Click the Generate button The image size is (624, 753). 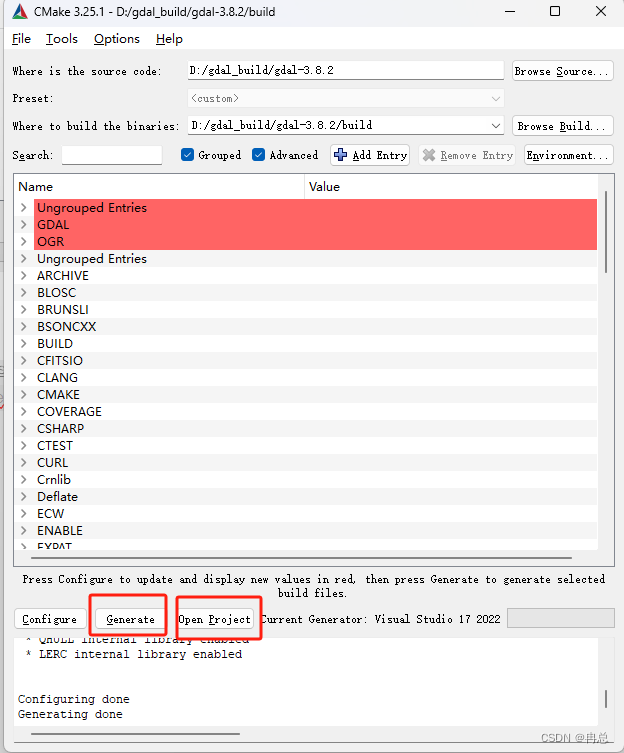click(130, 619)
